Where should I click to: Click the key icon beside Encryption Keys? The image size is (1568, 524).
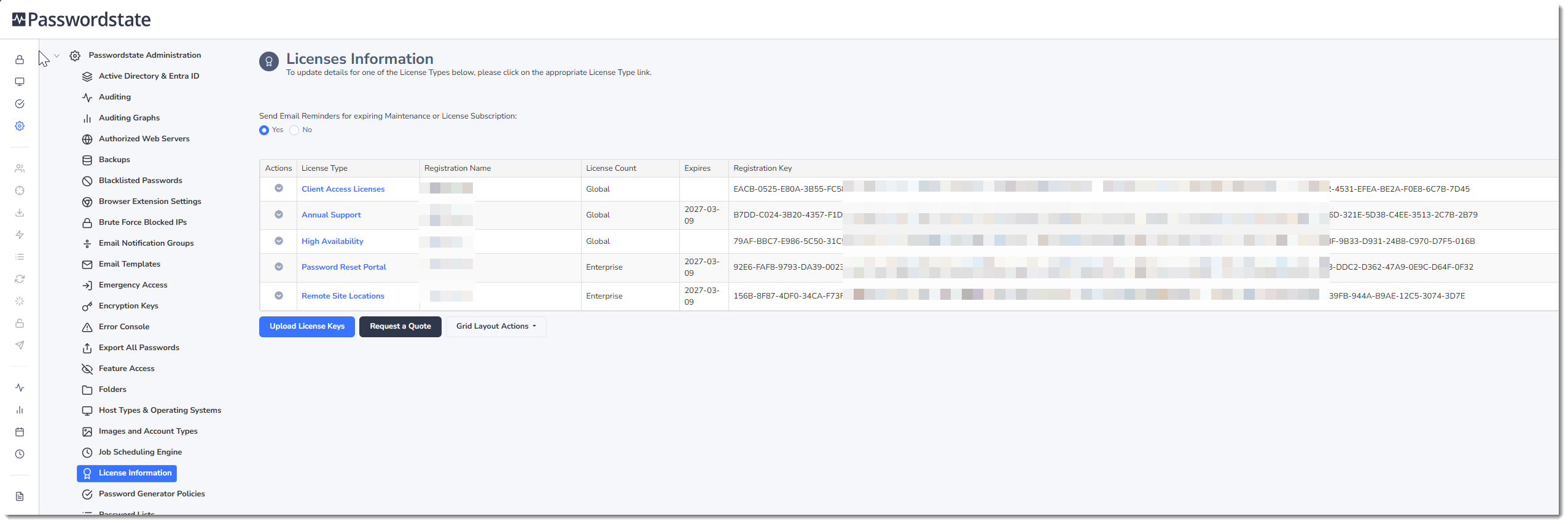[87, 307]
